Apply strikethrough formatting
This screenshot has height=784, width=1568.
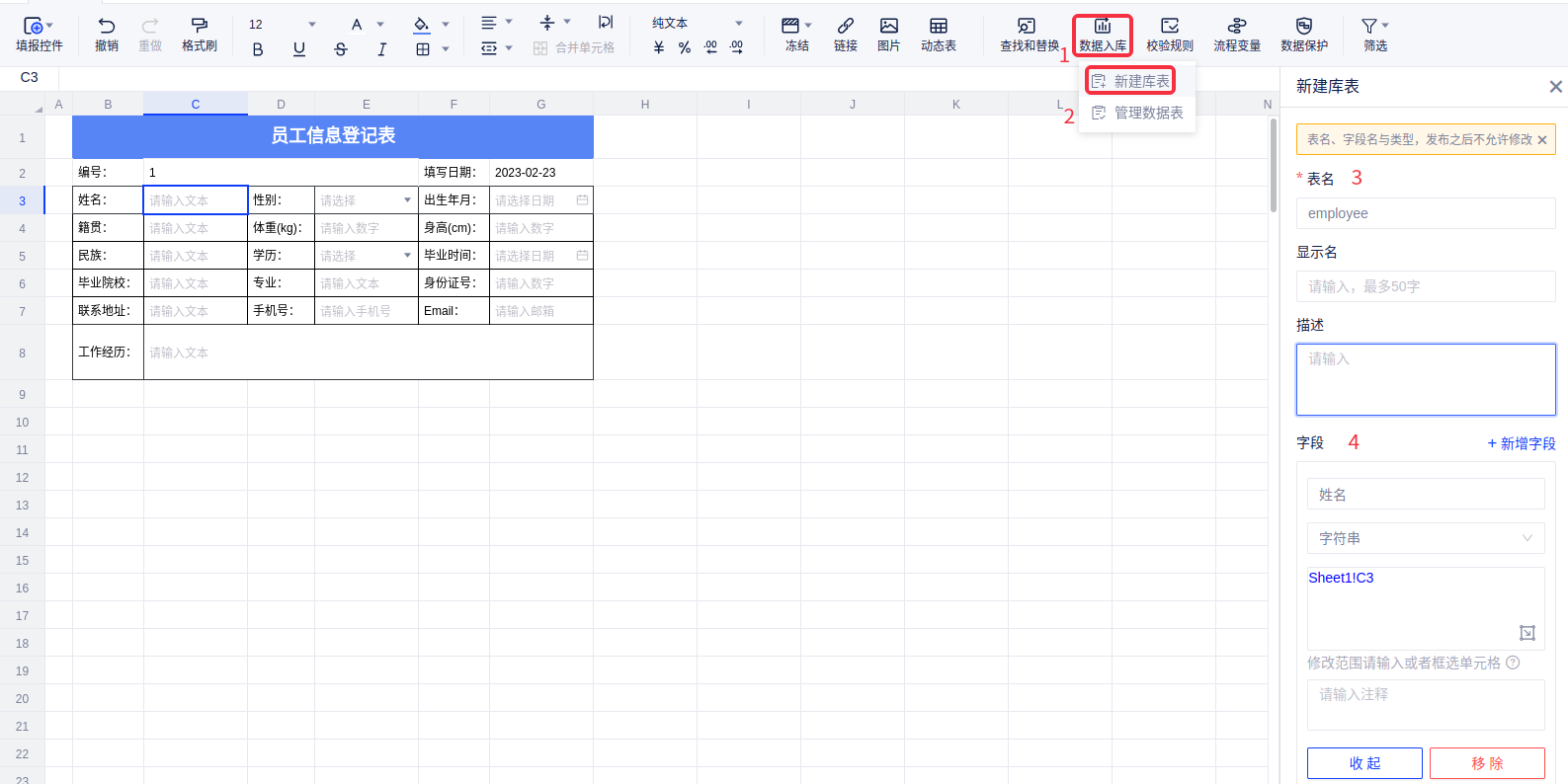(x=341, y=49)
